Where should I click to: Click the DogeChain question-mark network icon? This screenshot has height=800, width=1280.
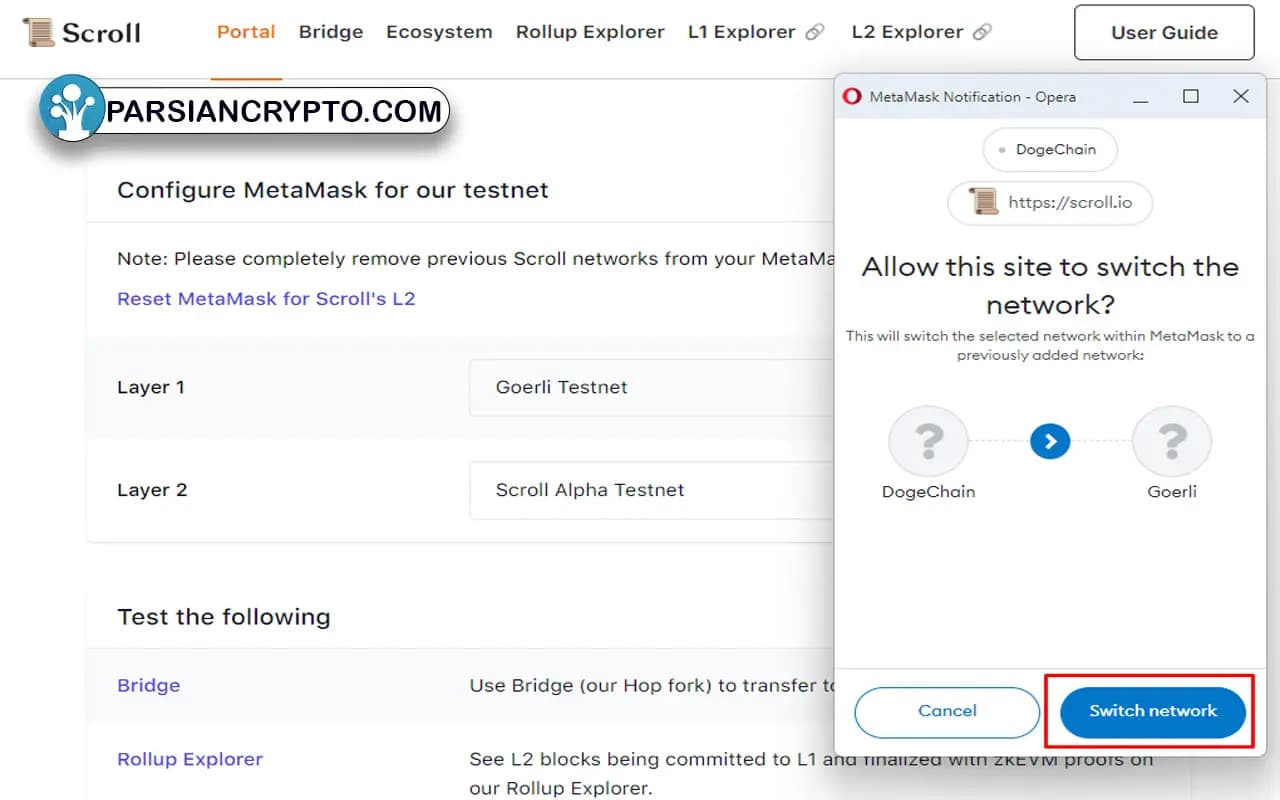pos(928,440)
